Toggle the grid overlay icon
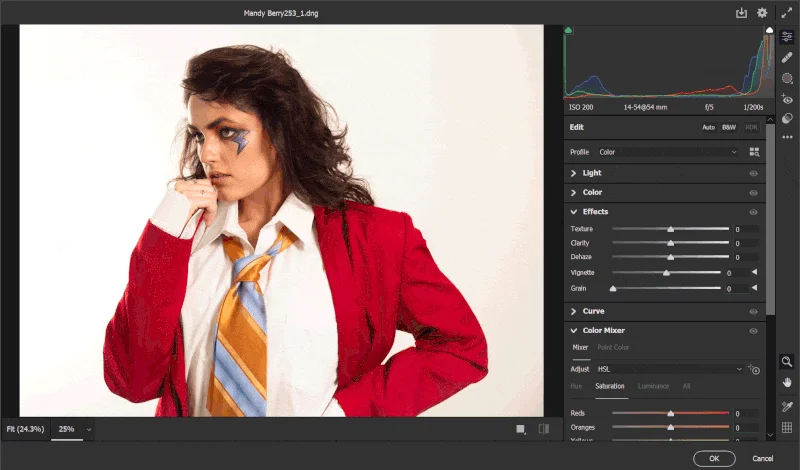This screenshot has width=800, height=470. pyautogui.click(x=787, y=428)
